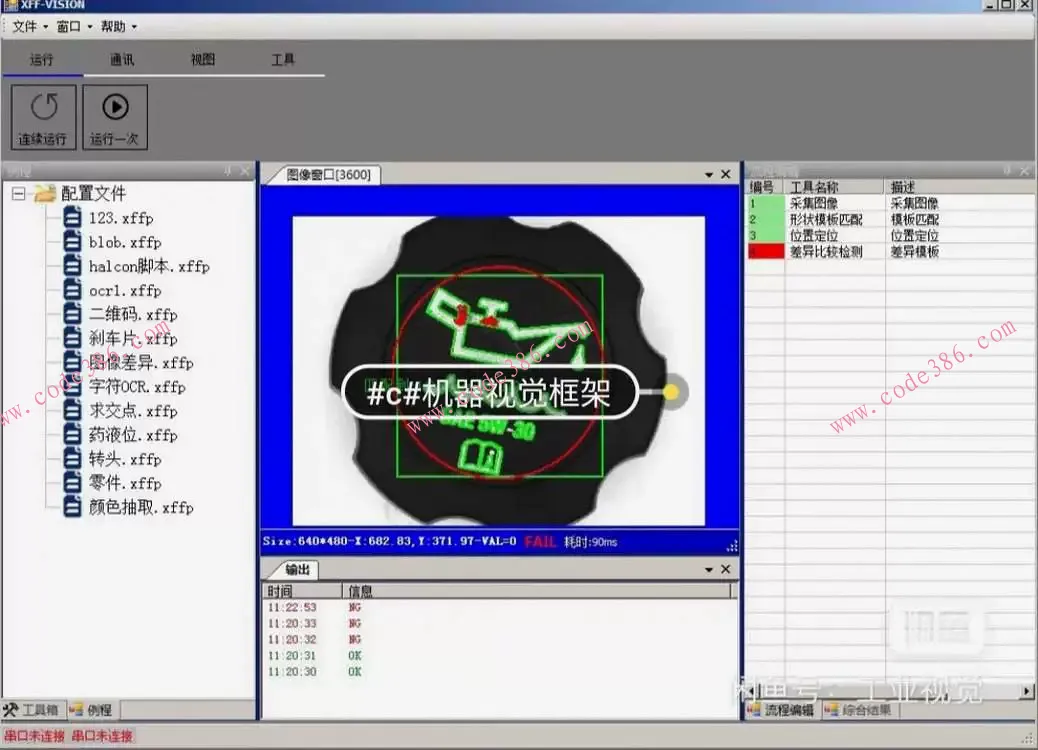Select 颜色抽取.xffp in tree

tap(141, 507)
